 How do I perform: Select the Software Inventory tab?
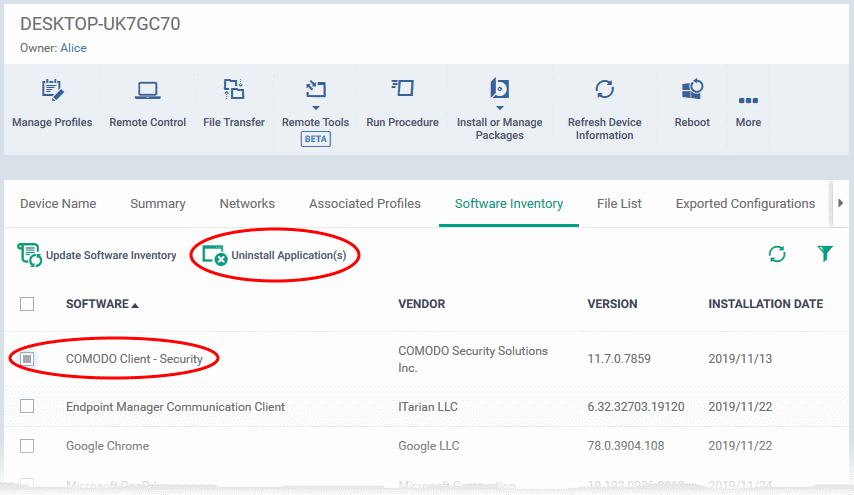click(509, 204)
